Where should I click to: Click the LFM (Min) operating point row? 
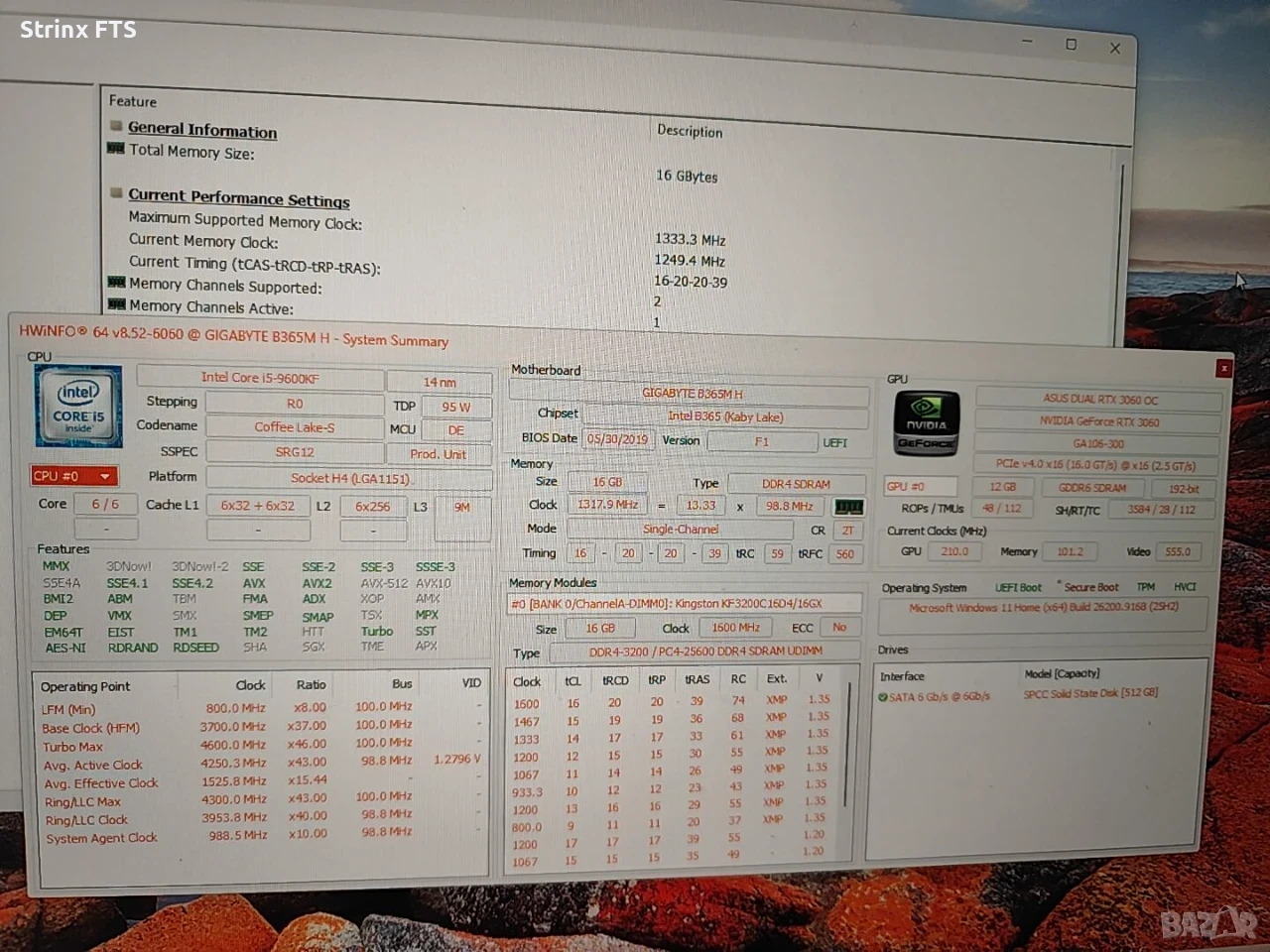point(261,708)
